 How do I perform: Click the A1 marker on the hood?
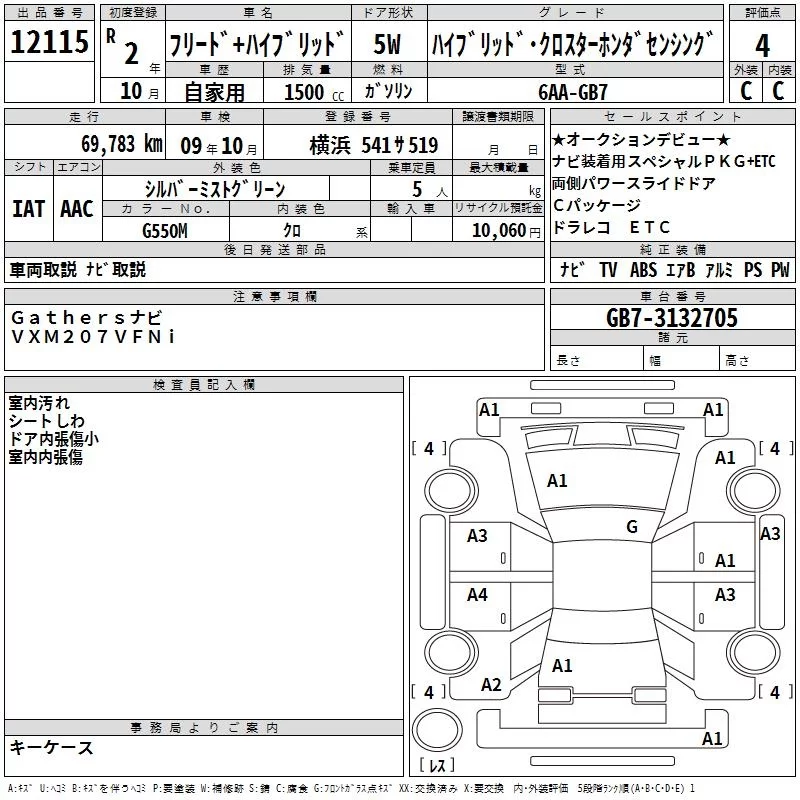(x=557, y=480)
